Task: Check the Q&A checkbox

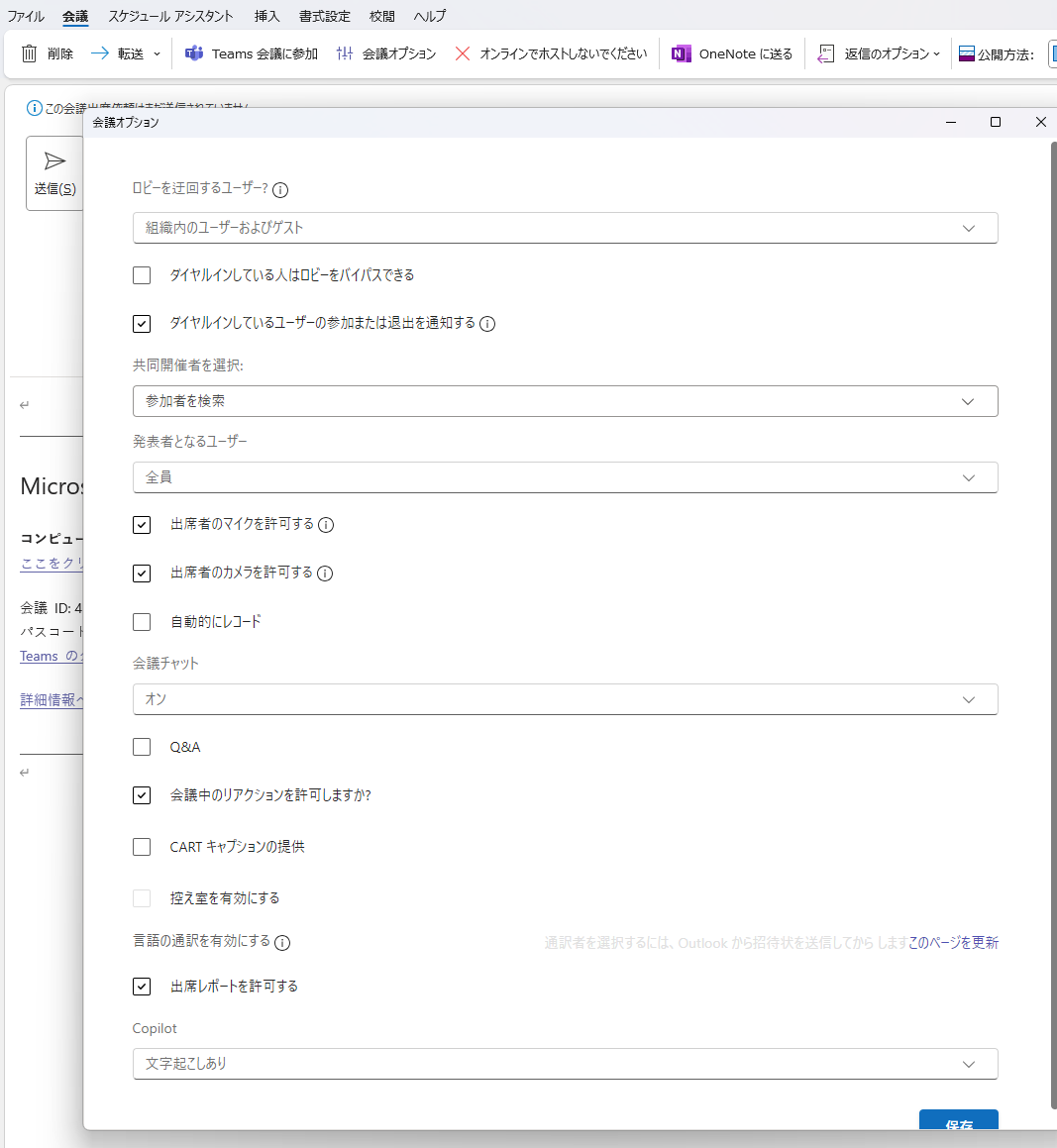Action: click(x=142, y=747)
